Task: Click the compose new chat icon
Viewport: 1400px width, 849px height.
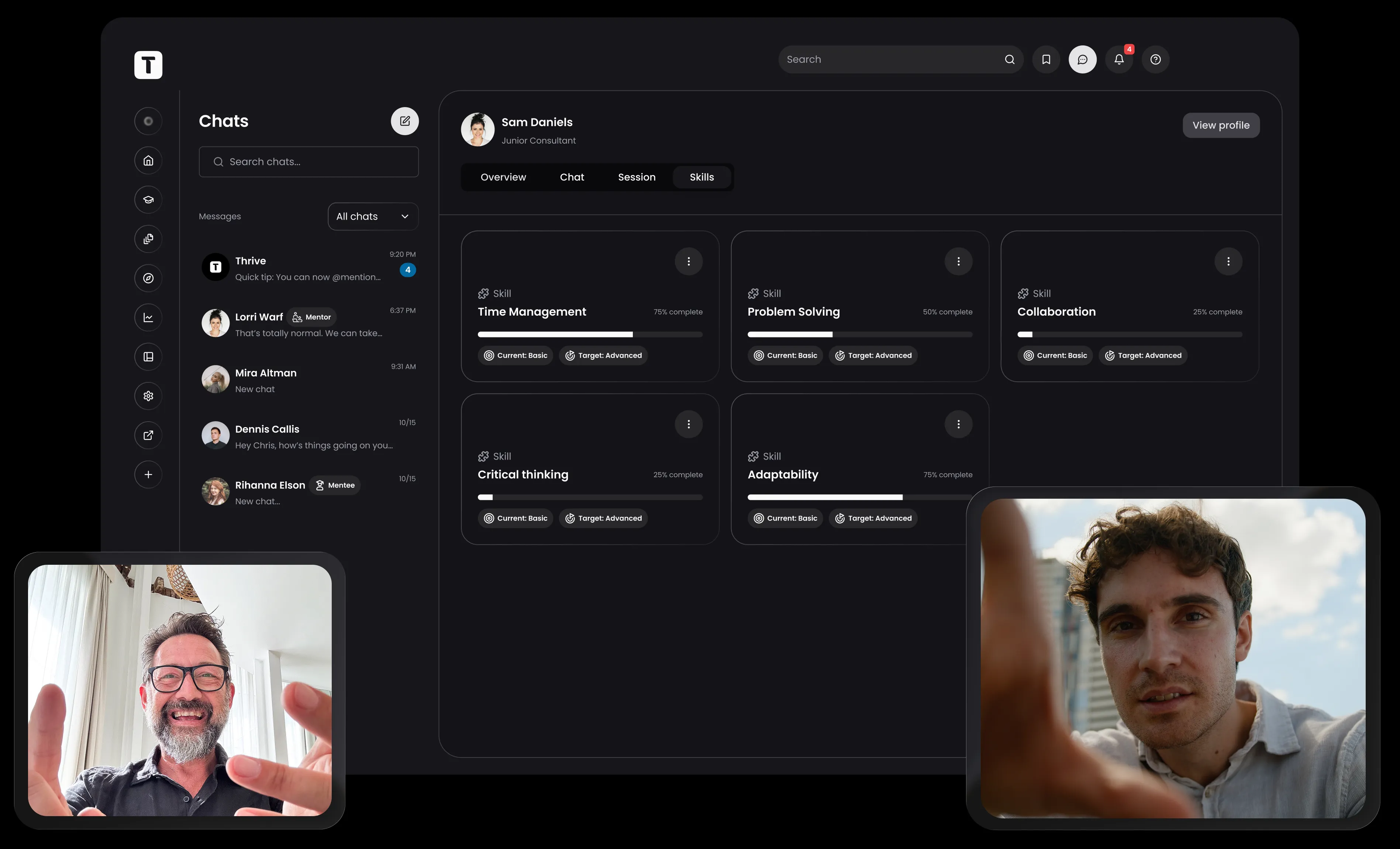Action: (404, 121)
